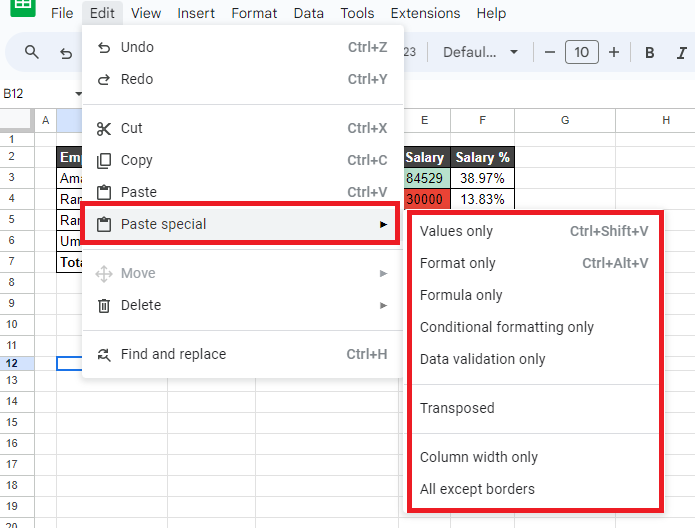Select column F header

pos(482,121)
